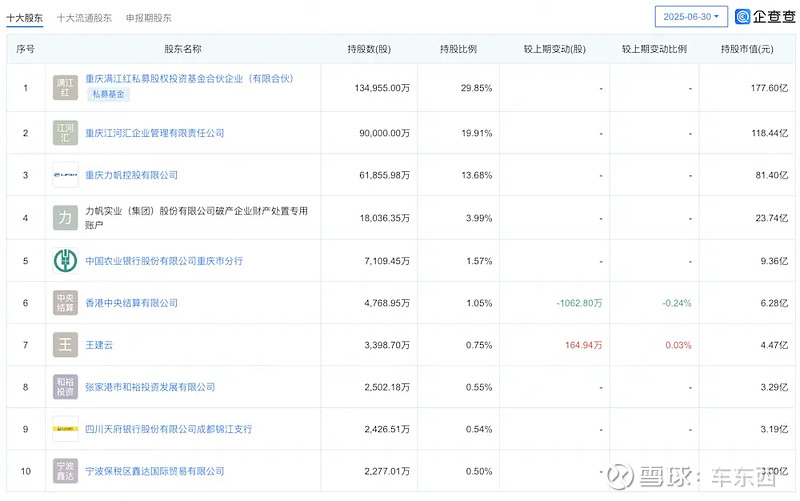Click the 持股比例 column header
The height and width of the screenshot is (501, 800).
coord(458,49)
